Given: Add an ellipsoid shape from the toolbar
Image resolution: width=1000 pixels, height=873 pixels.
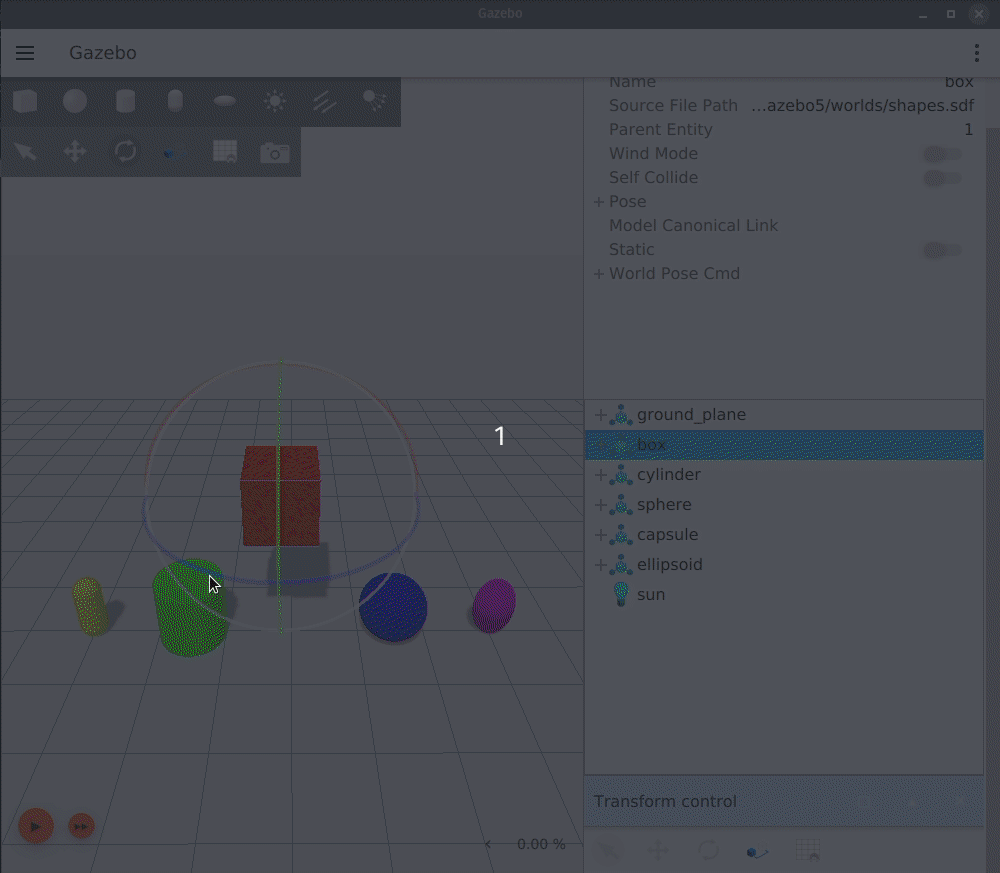Looking at the screenshot, I should tap(225, 101).
